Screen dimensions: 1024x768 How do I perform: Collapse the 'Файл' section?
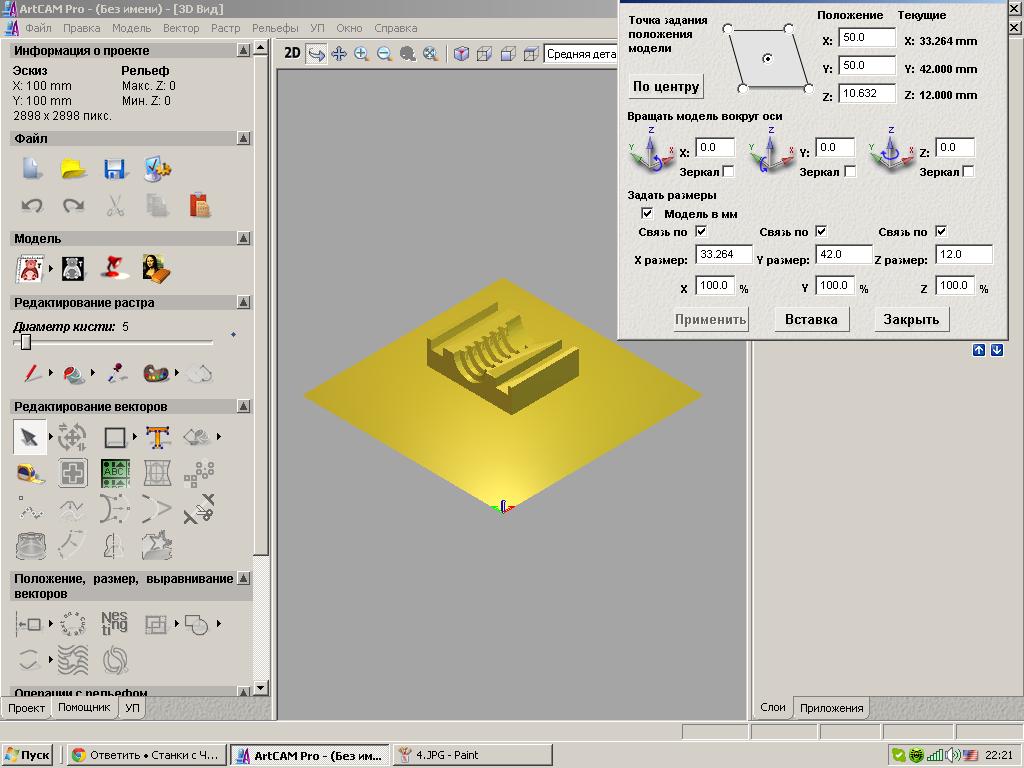244,138
